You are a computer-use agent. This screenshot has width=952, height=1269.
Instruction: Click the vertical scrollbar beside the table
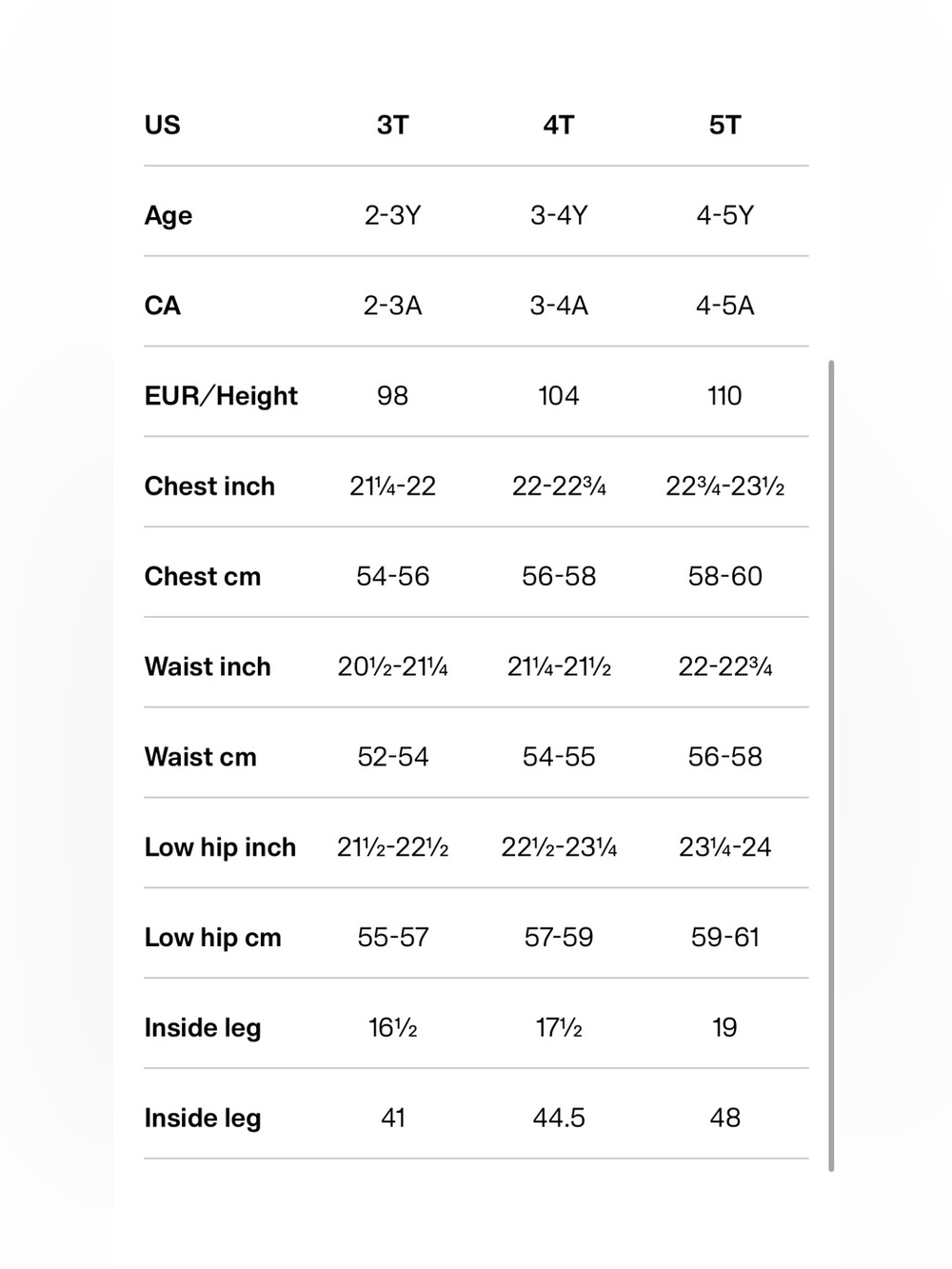[x=831, y=765]
